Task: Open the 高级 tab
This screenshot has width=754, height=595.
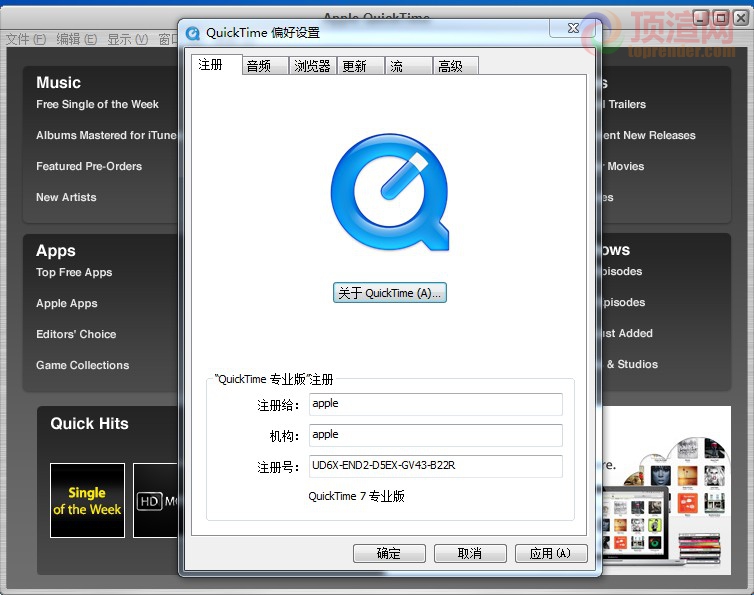Action: click(455, 66)
